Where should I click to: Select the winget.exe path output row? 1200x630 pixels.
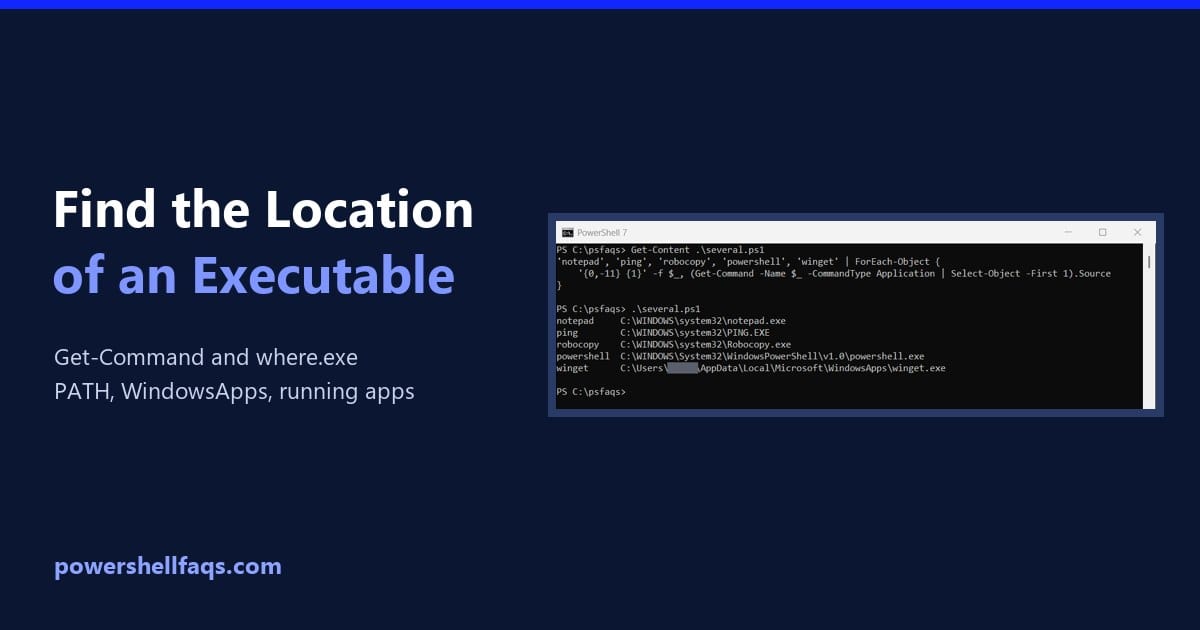751,368
